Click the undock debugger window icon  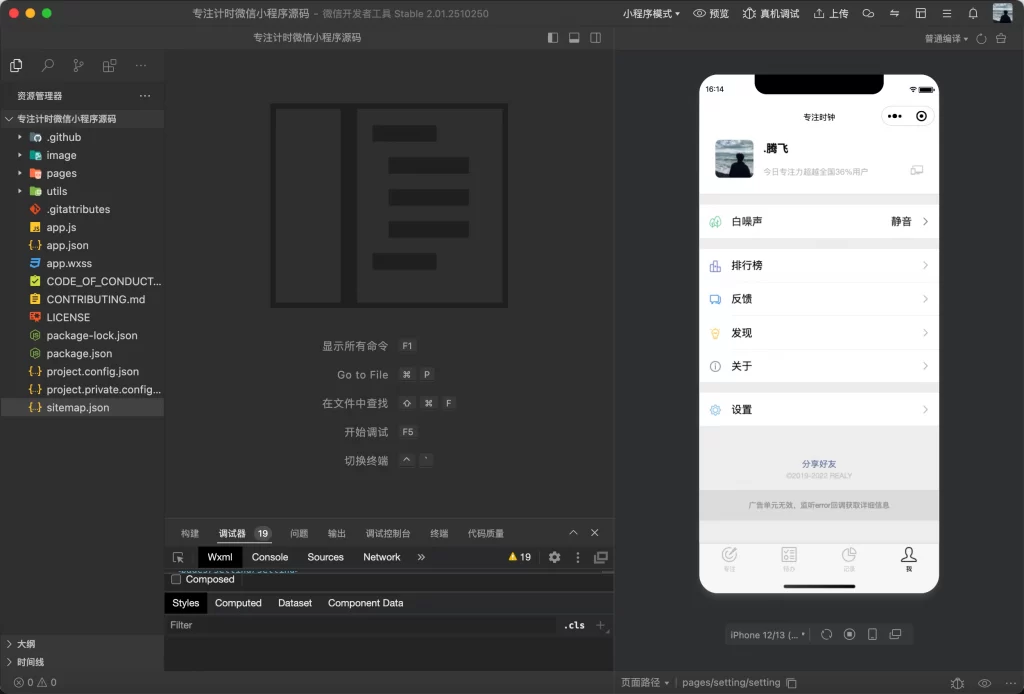[601, 557]
